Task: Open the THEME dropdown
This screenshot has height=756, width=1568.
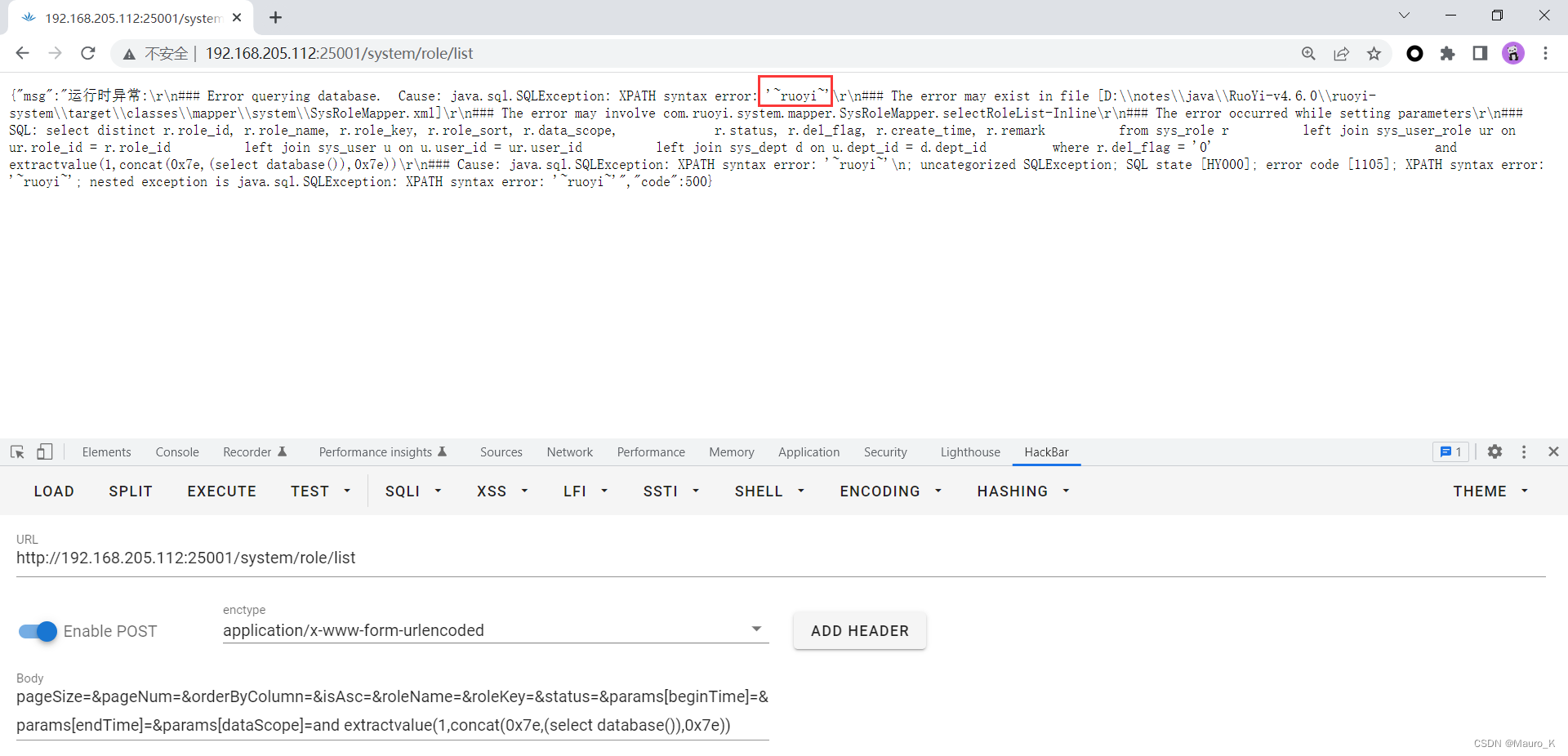Action: 1490,491
